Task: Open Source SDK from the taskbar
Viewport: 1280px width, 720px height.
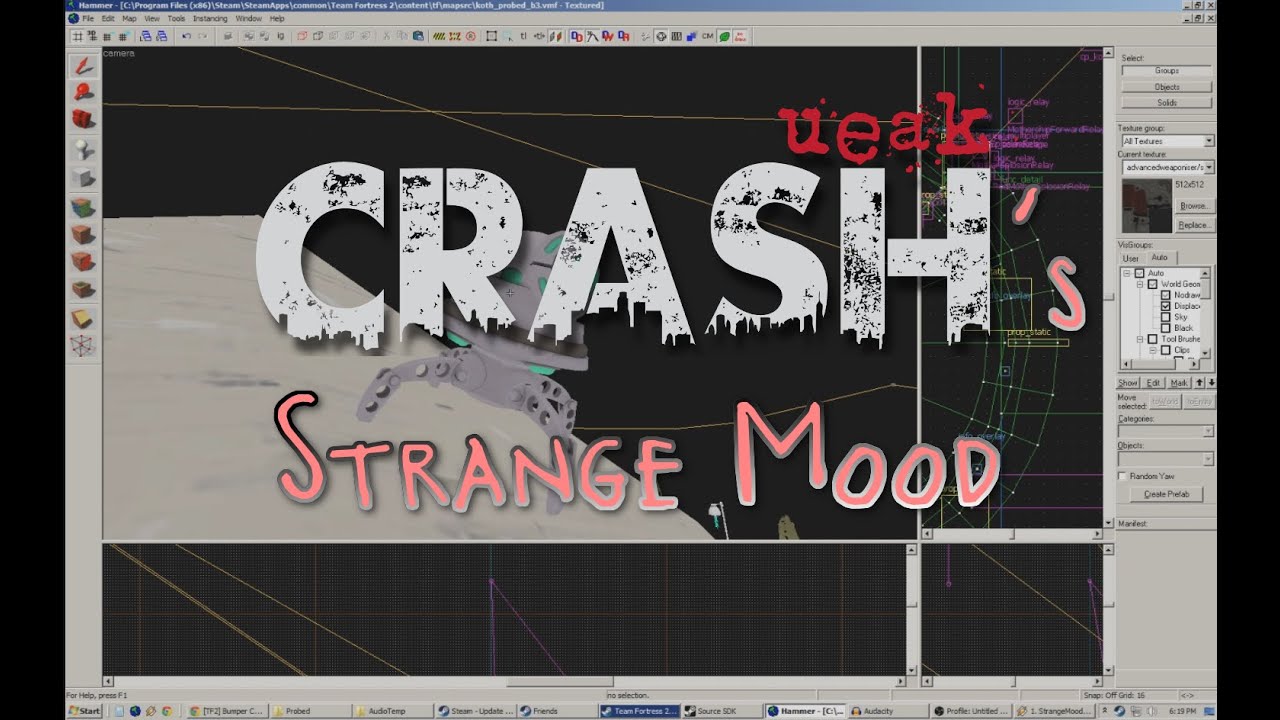Action: [721, 711]
